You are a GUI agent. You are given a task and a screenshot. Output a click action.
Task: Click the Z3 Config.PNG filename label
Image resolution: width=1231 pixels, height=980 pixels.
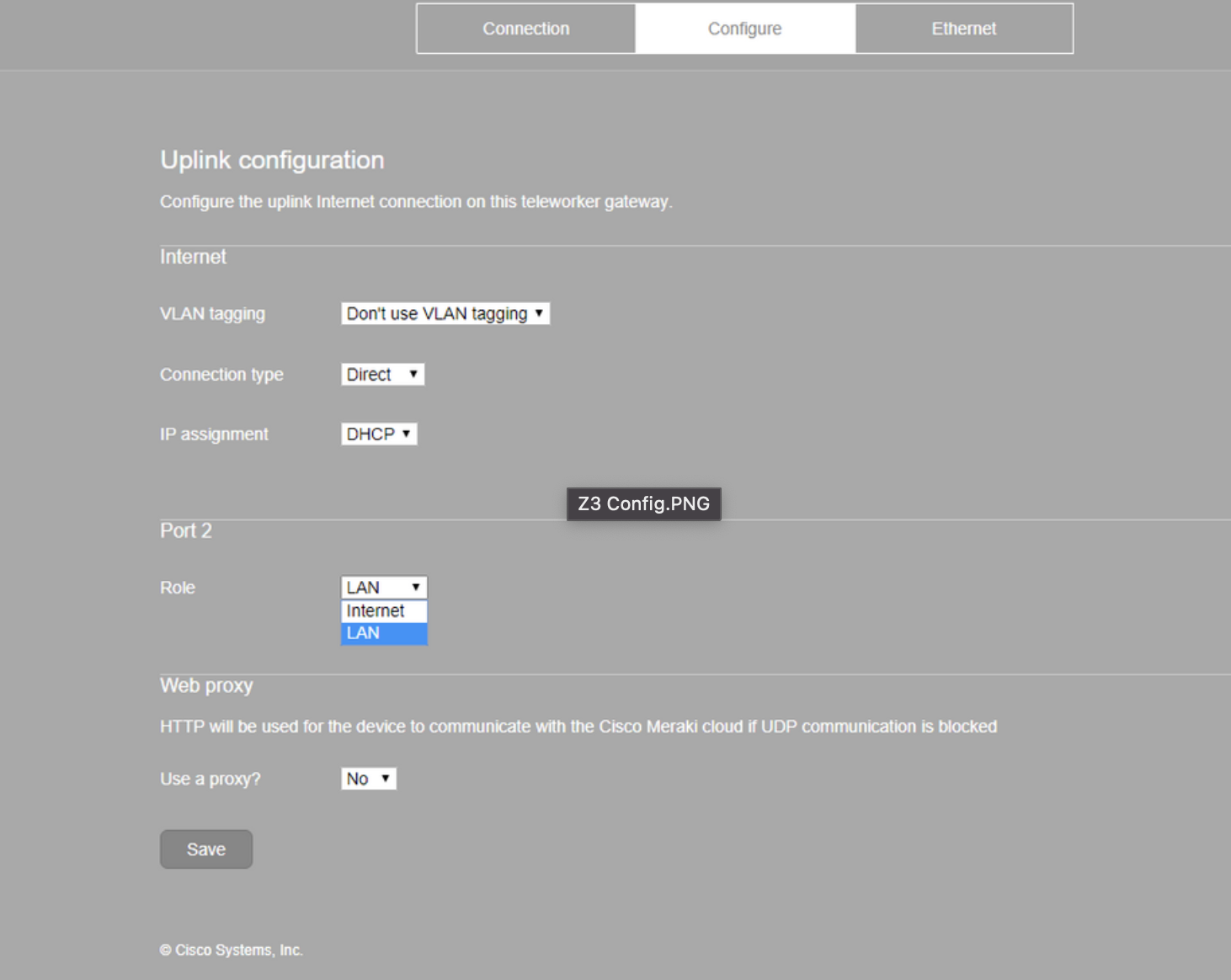point(643,503)
